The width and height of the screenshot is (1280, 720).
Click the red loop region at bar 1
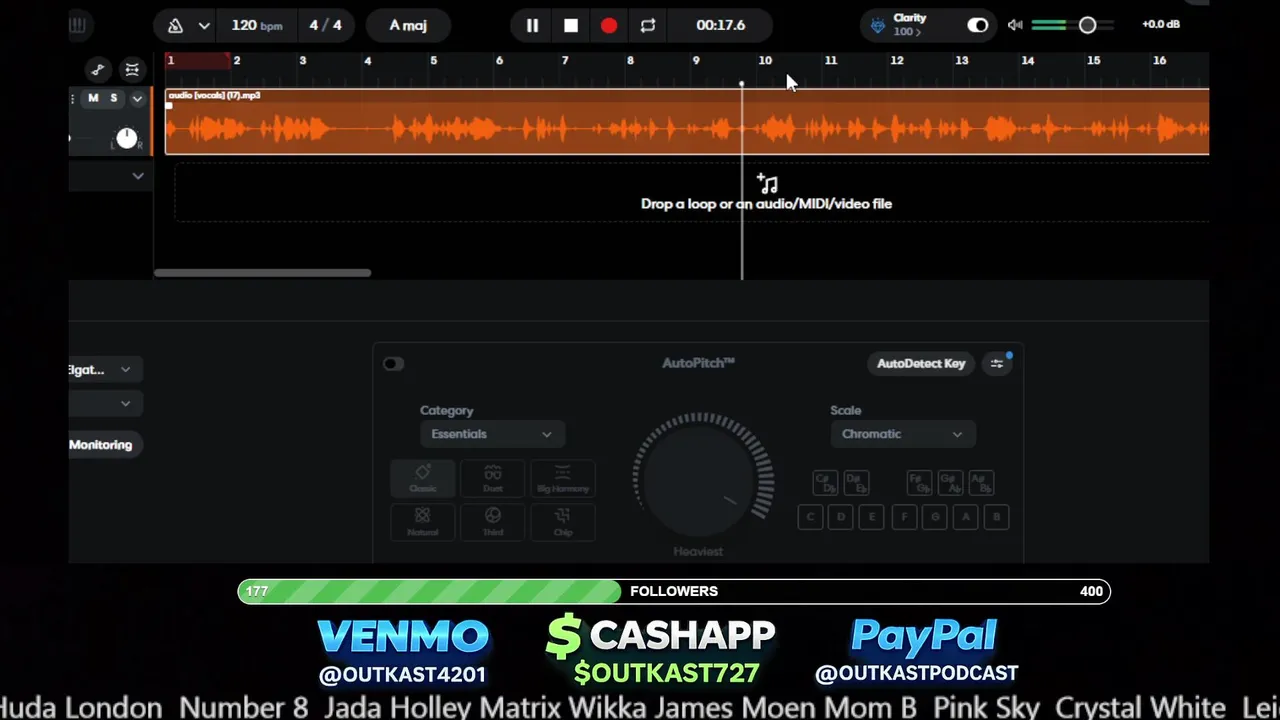tap(198, 61)
